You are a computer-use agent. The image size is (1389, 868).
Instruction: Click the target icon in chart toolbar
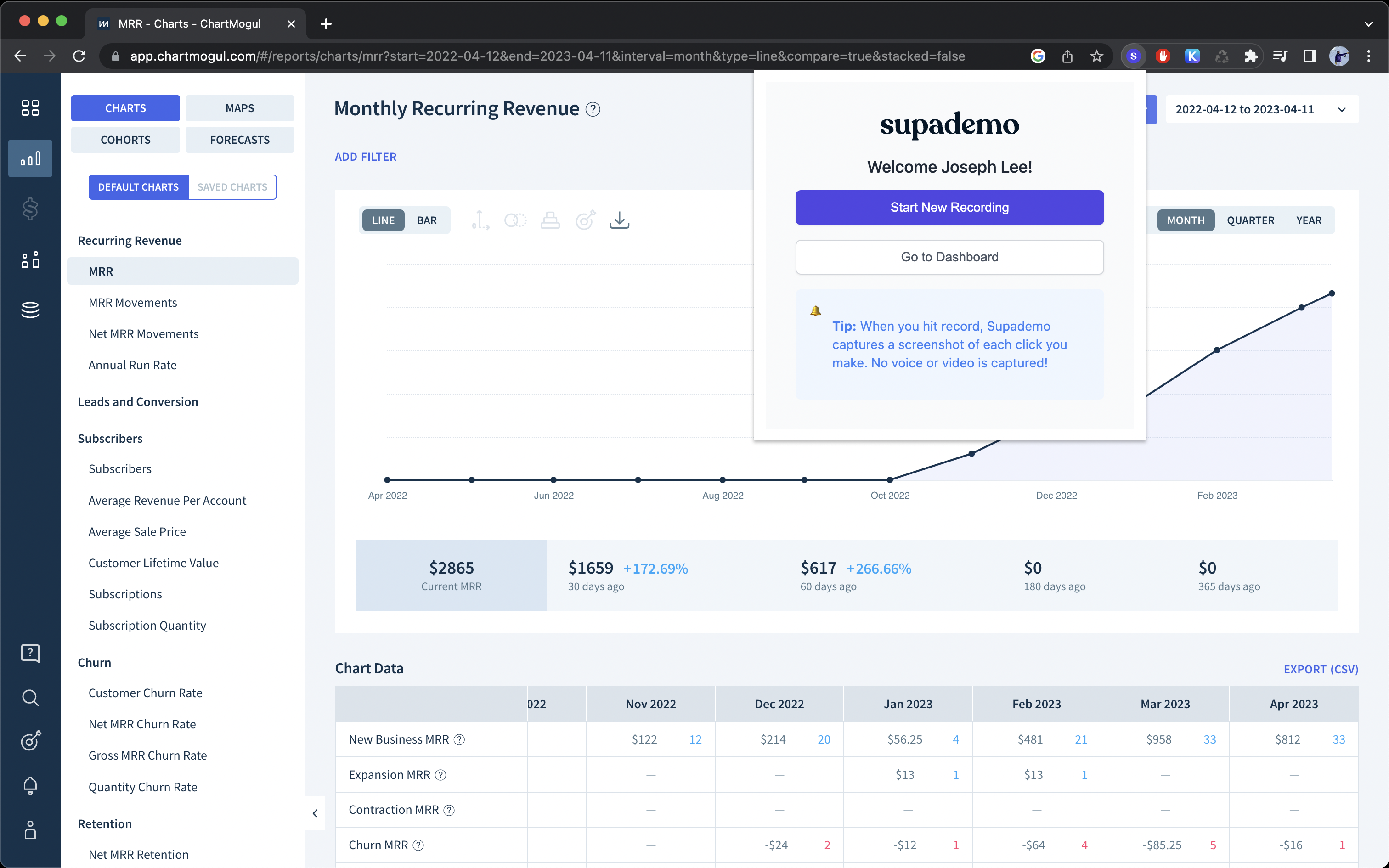(x=586, y=220)
